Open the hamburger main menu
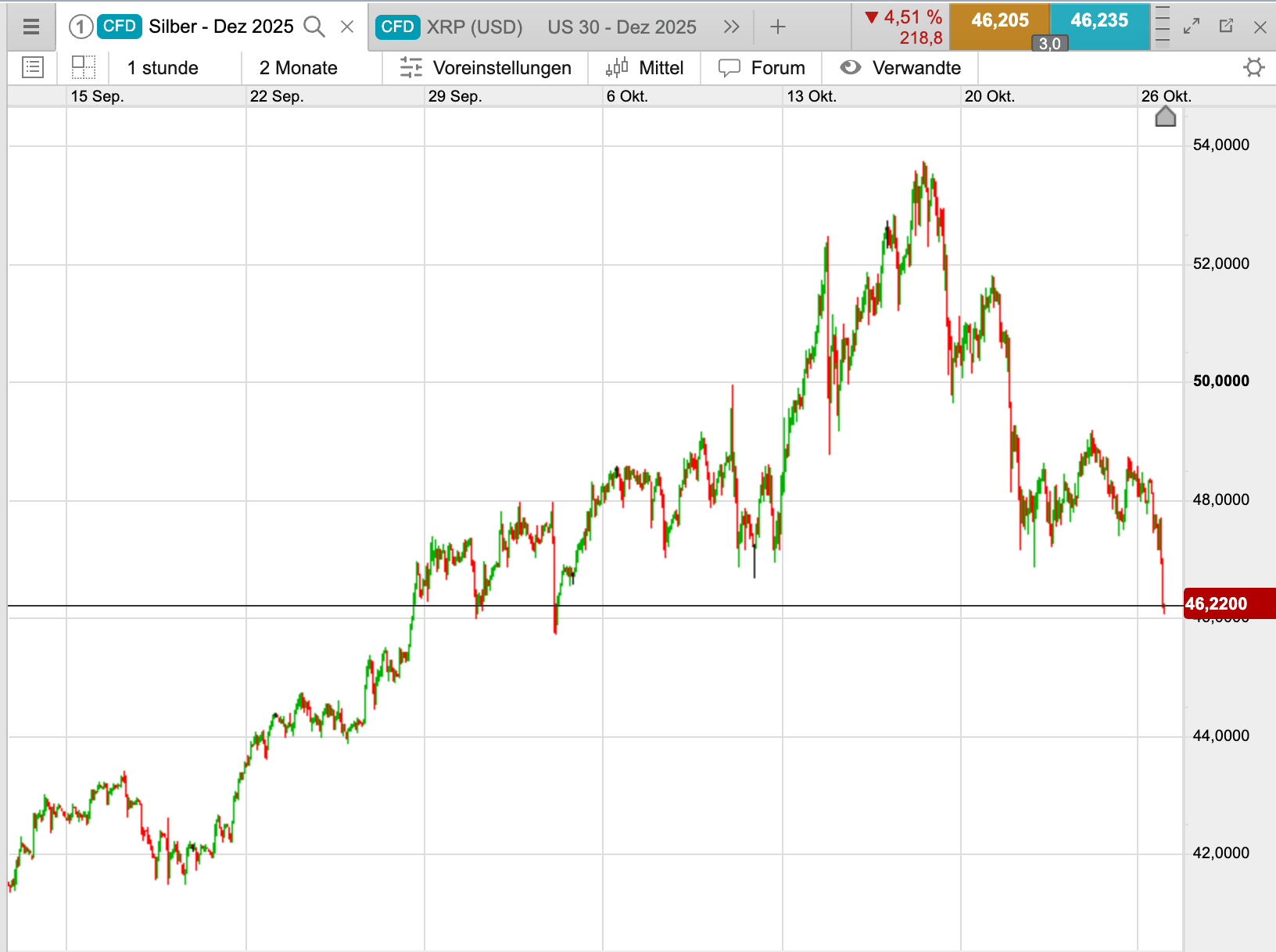Image resolution: width=1276 pixels, height=952 pixels. [x=31, y=27]
